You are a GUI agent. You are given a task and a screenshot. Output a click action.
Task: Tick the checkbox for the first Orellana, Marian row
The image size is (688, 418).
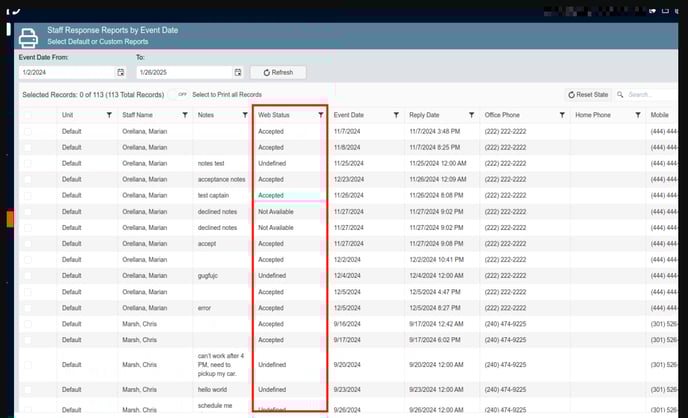point(28,131)
